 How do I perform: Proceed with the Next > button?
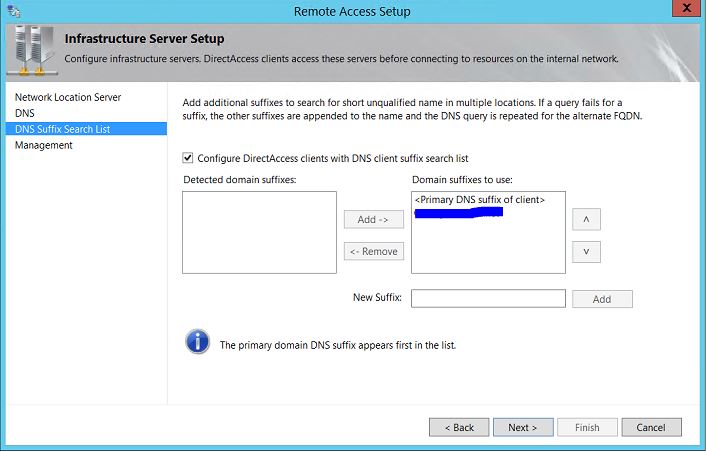click(x=523, y=427)
